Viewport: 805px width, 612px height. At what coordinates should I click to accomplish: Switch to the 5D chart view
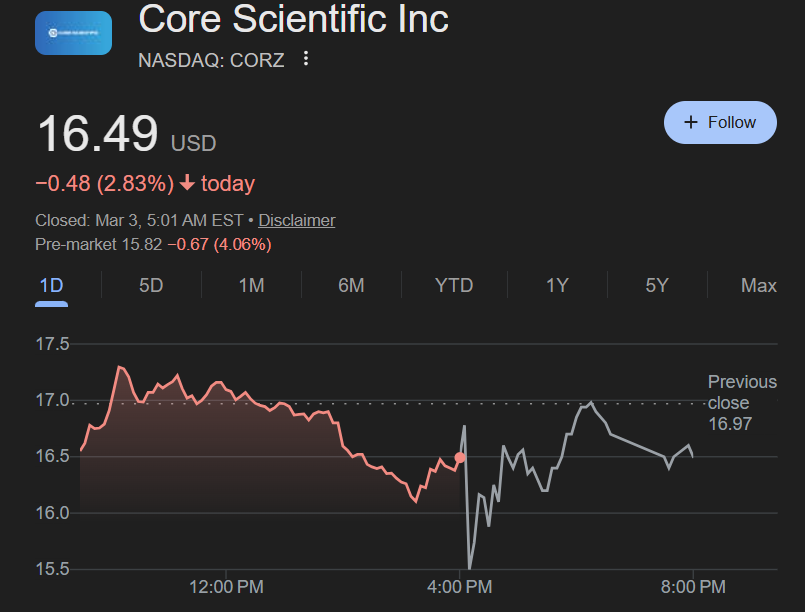pos(151,285)
